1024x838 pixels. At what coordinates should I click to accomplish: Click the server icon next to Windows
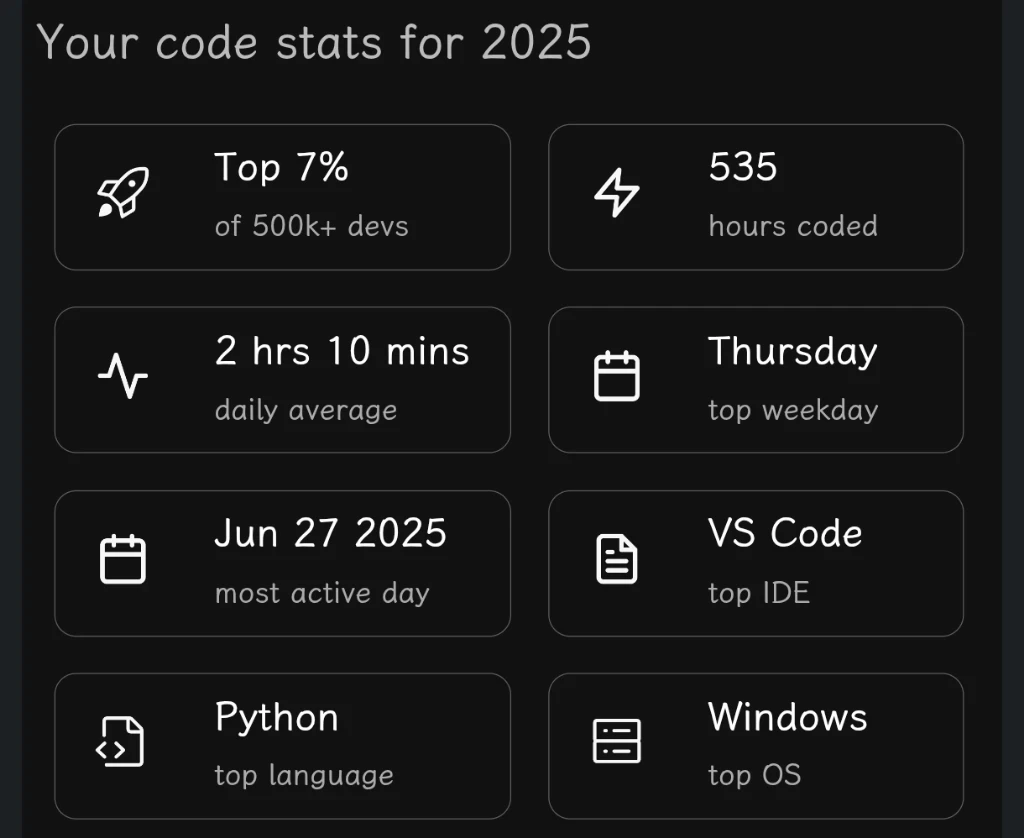[616, 741]
